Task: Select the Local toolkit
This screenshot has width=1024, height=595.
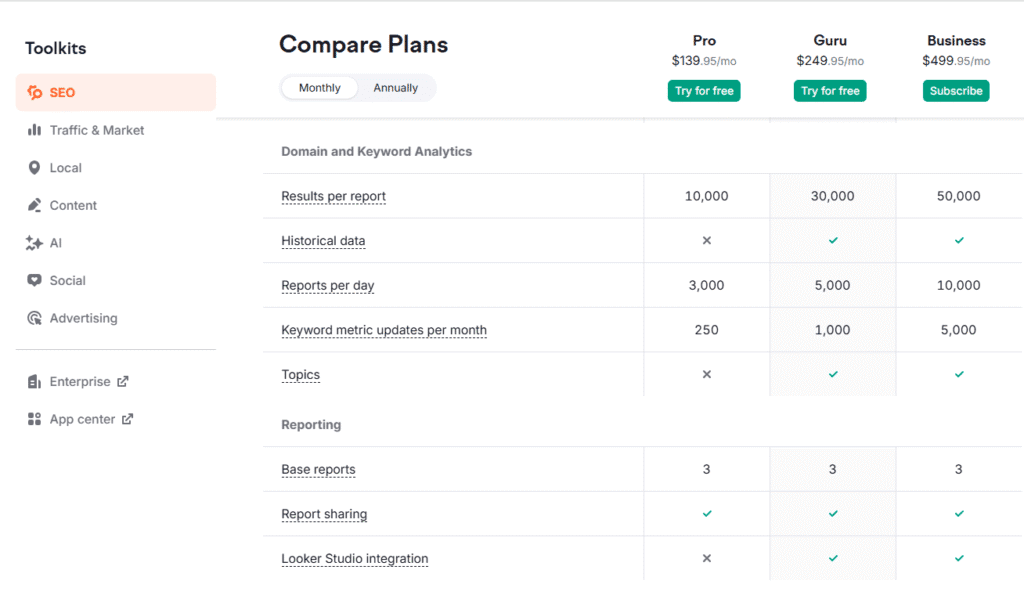Action: (x=116, y=168)
